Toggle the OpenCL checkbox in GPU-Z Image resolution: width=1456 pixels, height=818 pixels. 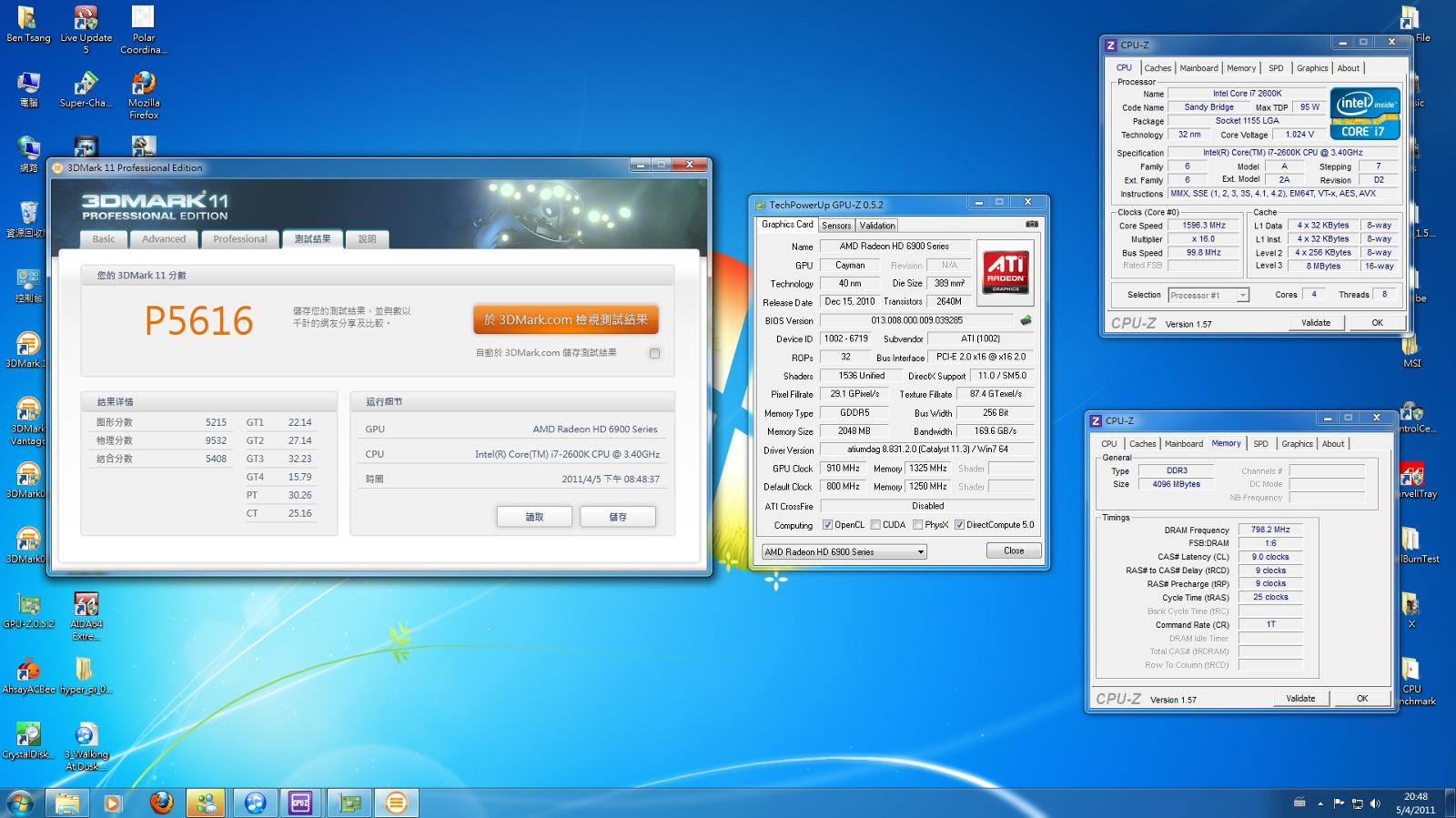click(827, 525)
